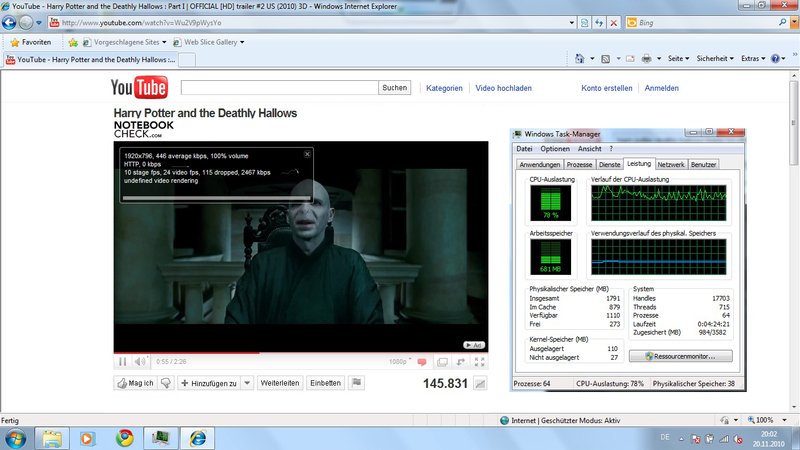Viewport: 800px width, 450px height.
Task: Toggle the wide player size icon
Action: tap(442, 362)
